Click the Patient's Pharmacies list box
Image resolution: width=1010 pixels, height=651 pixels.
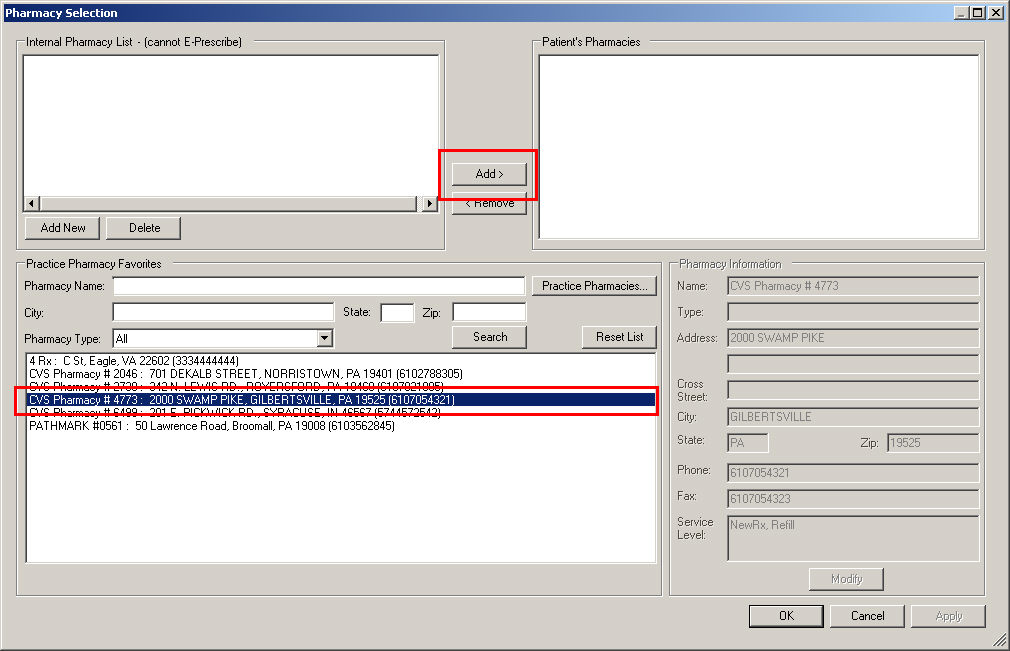pyautogui.click(x=759, y=147)
